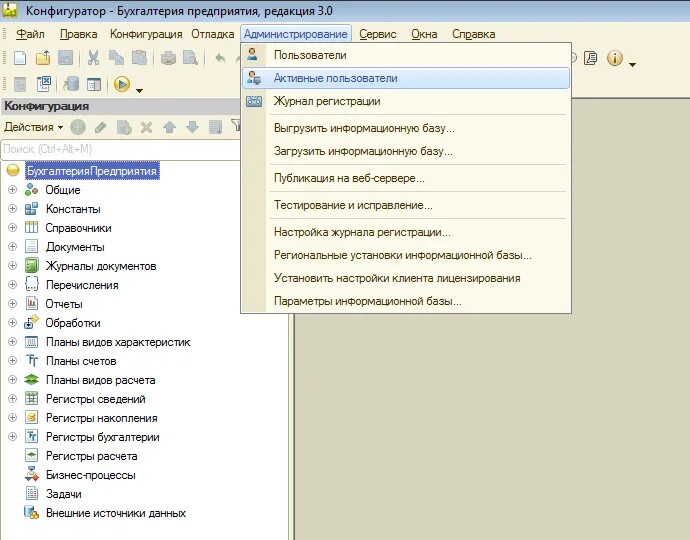Click the Copy toolbar icon
The width and height of the screenshot is (690, 540).
coord(116,58)
